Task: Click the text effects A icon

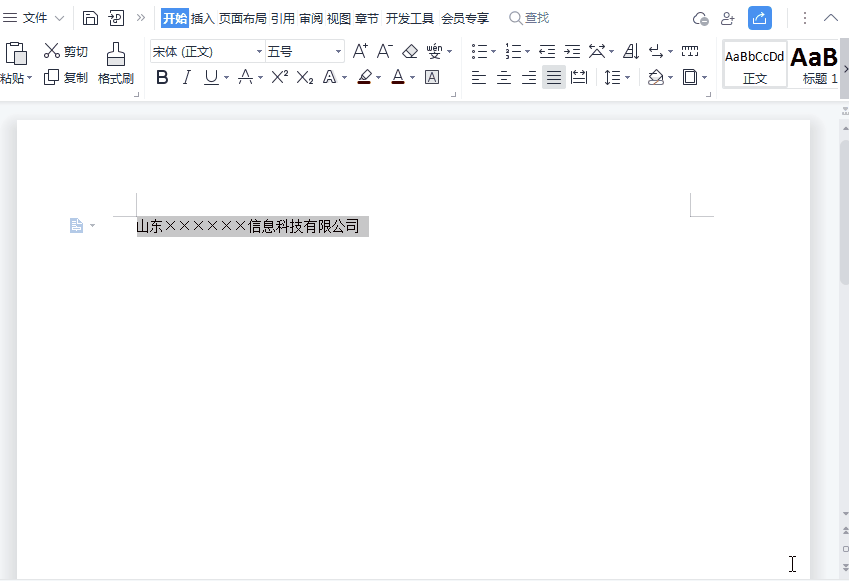Action: (329, 77)
